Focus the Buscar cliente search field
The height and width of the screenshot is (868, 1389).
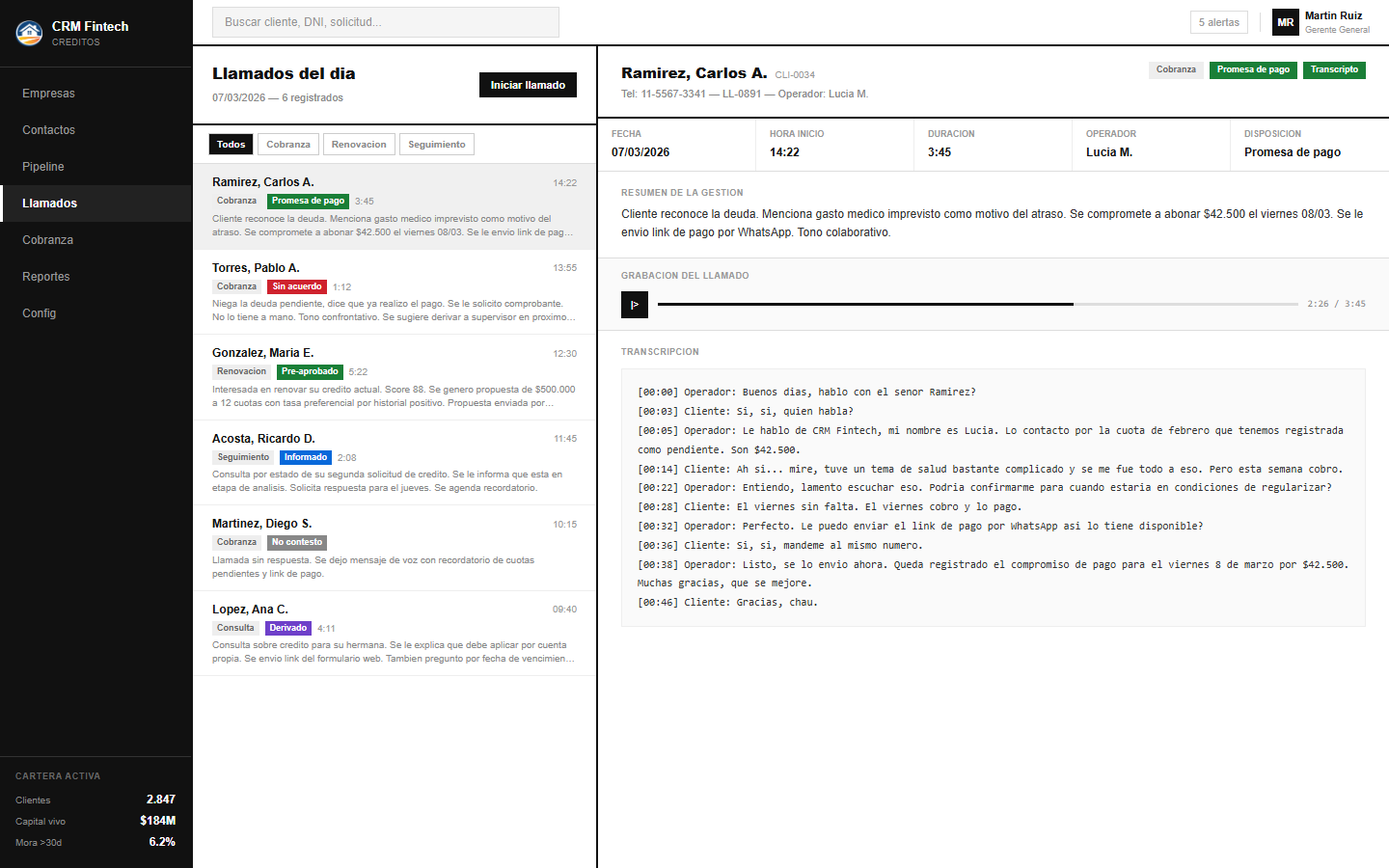pyautogui.click(x=385, y=22)
